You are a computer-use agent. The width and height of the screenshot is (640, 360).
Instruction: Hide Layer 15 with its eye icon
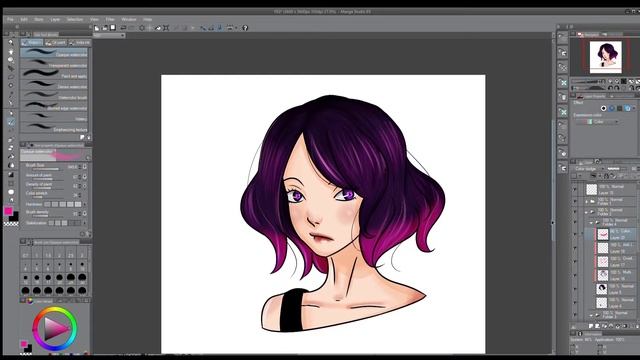click(x=575, y=189)
